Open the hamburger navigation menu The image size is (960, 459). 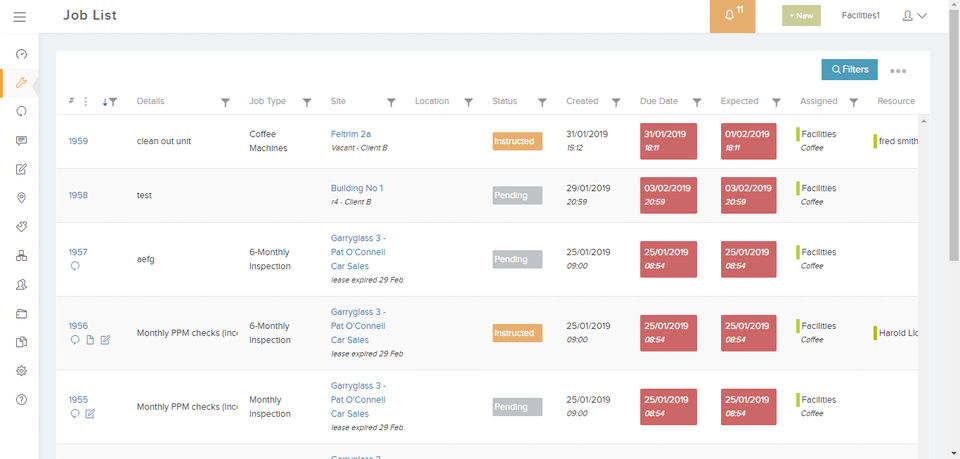click(20, 16)
